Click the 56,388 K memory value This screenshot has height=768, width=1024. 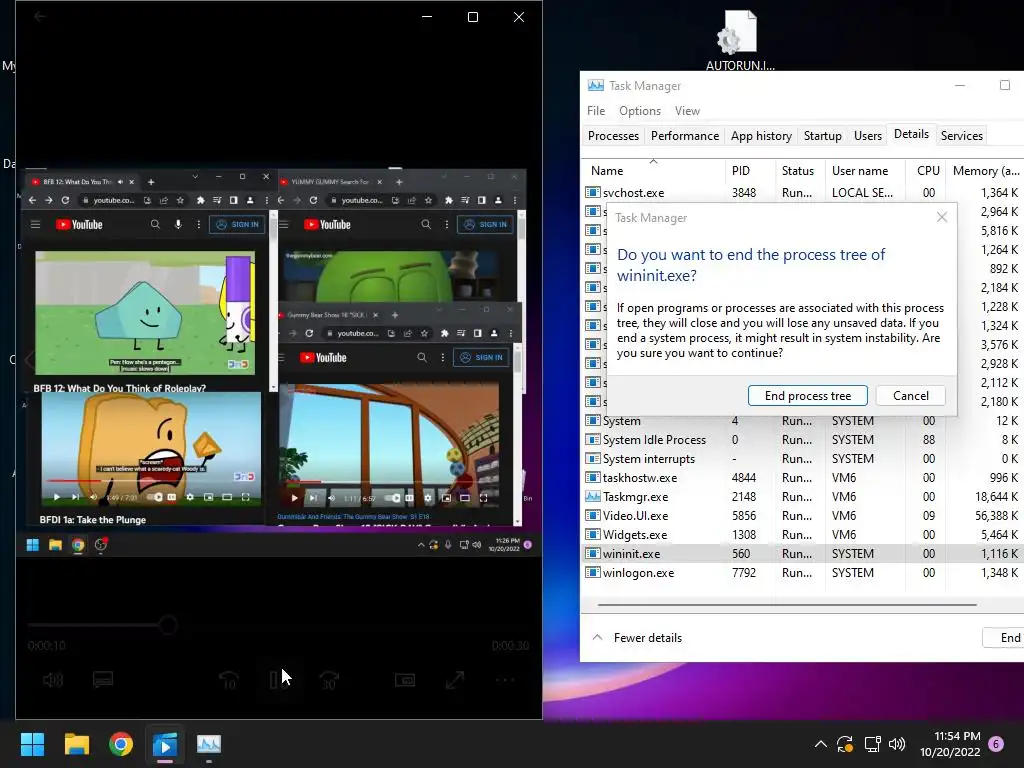(x=996, y=516)
